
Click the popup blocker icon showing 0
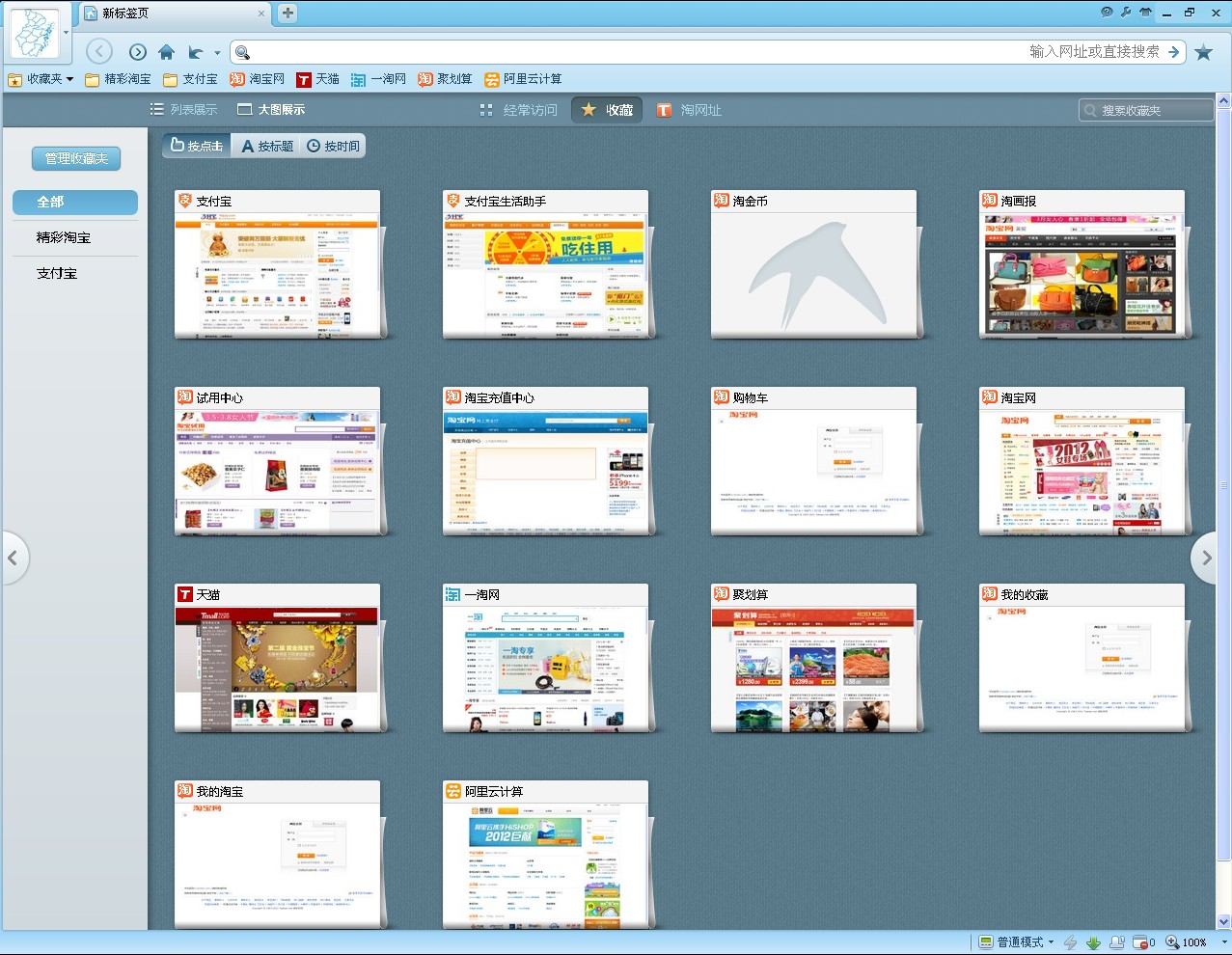pyautogui.click(x=1143, y=942)
